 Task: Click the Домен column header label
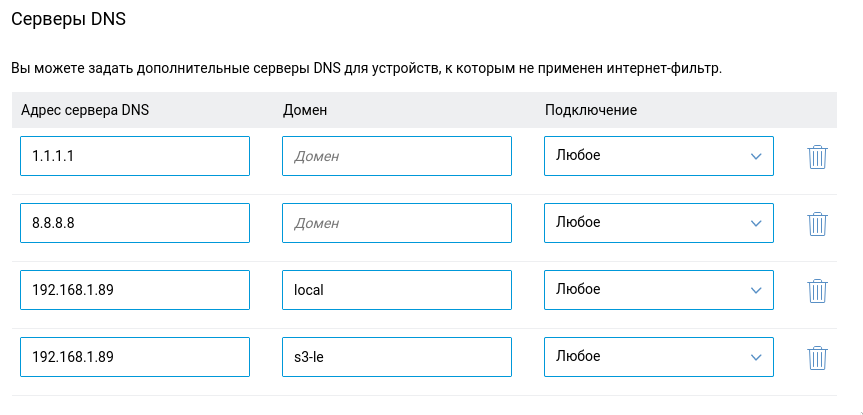click(x=305, y=110)
